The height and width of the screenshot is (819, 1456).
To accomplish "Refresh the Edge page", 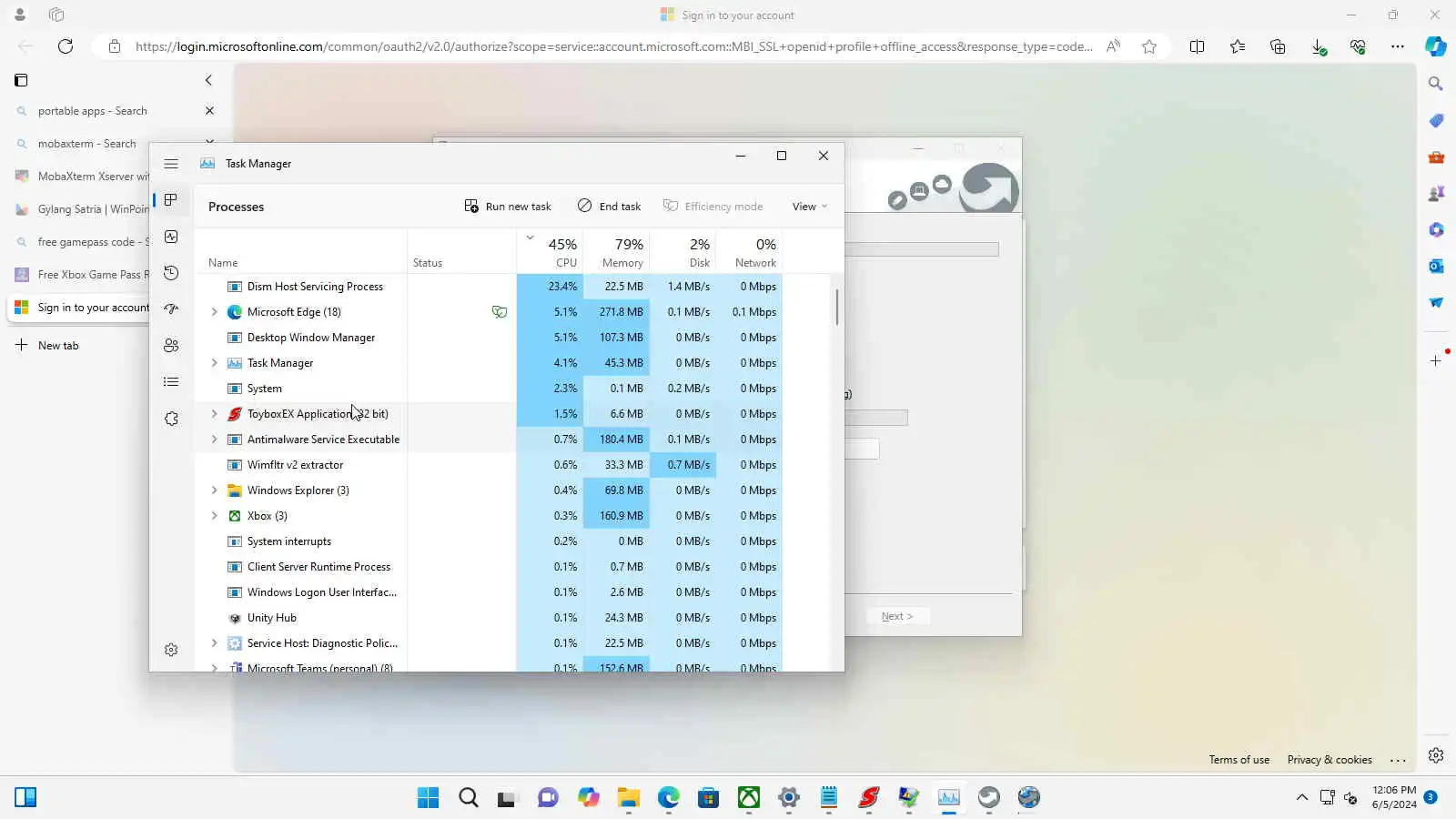I will pyautogui.click(x=66, y=46).
